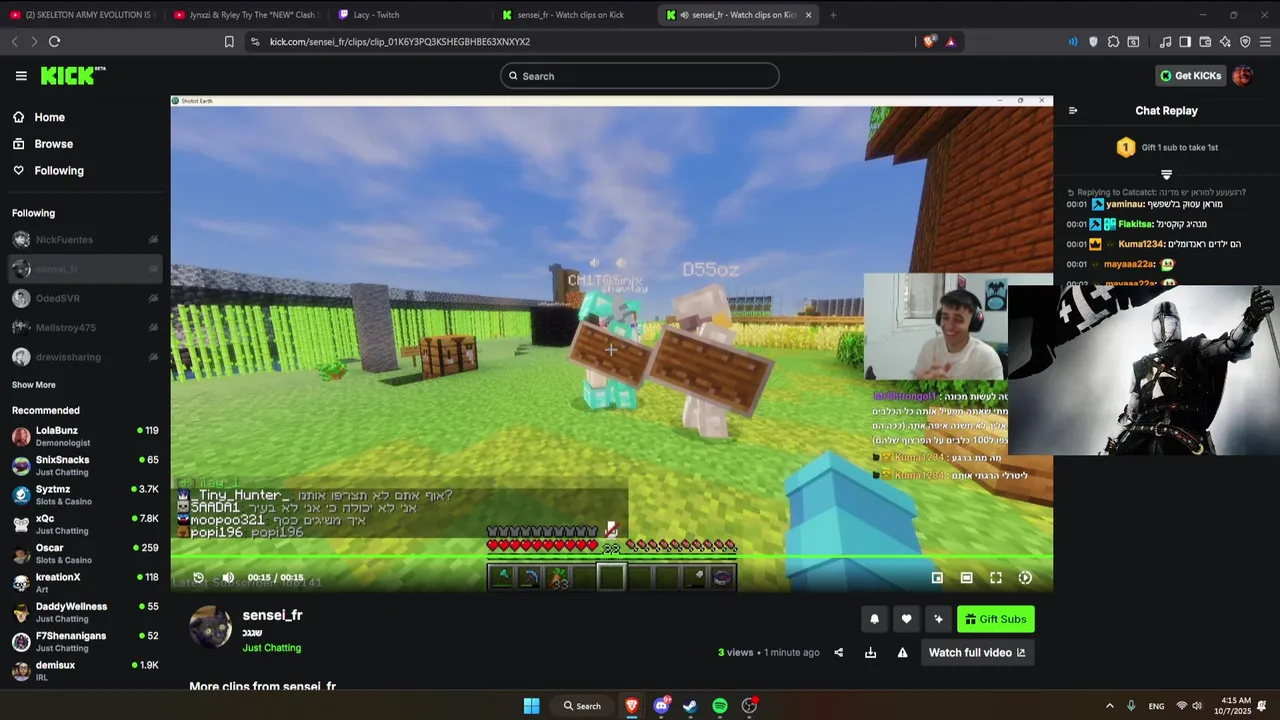Follow sensei_fr with the heart button

coord(906,619)
